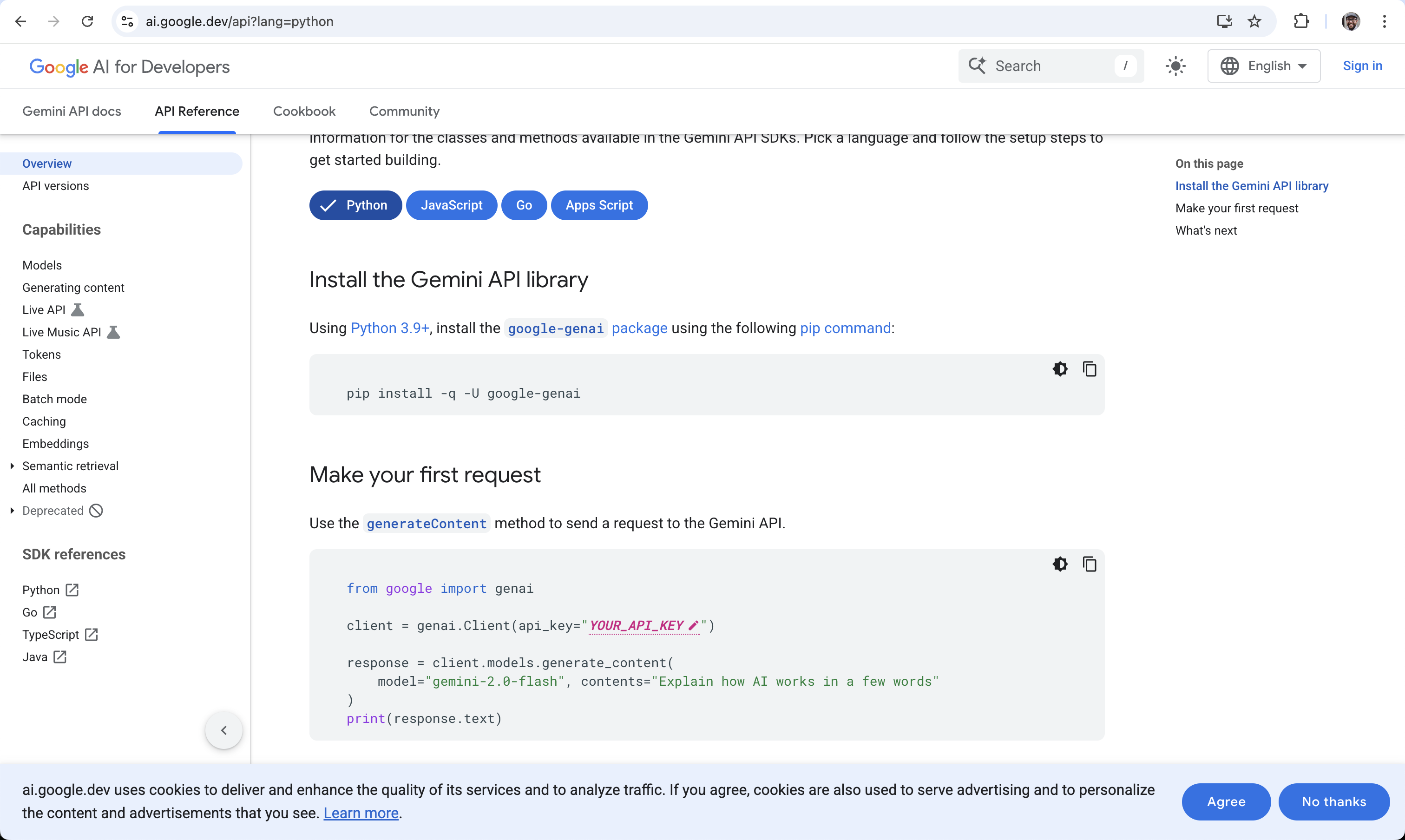Image resolution: width=1405 pixels, height=840 pixels.
Task: Open All methods in the sidebar
Action: click(x=54, y=488)
